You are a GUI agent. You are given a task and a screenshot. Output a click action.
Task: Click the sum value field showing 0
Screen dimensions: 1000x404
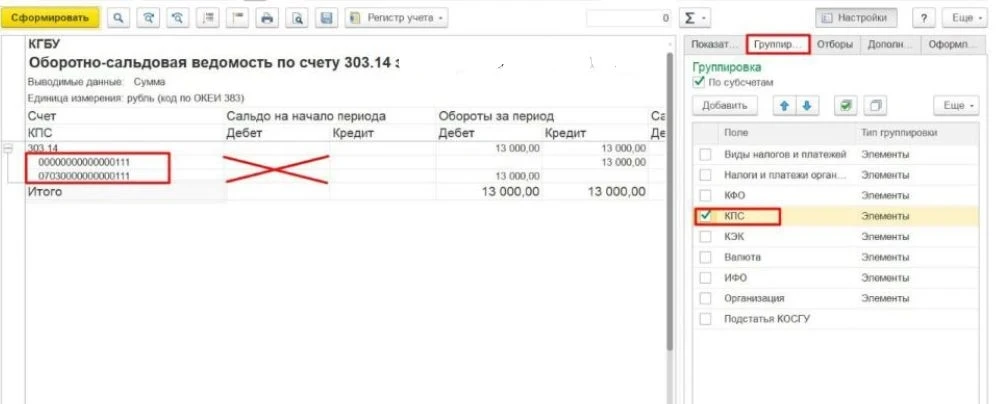point(629,19)
